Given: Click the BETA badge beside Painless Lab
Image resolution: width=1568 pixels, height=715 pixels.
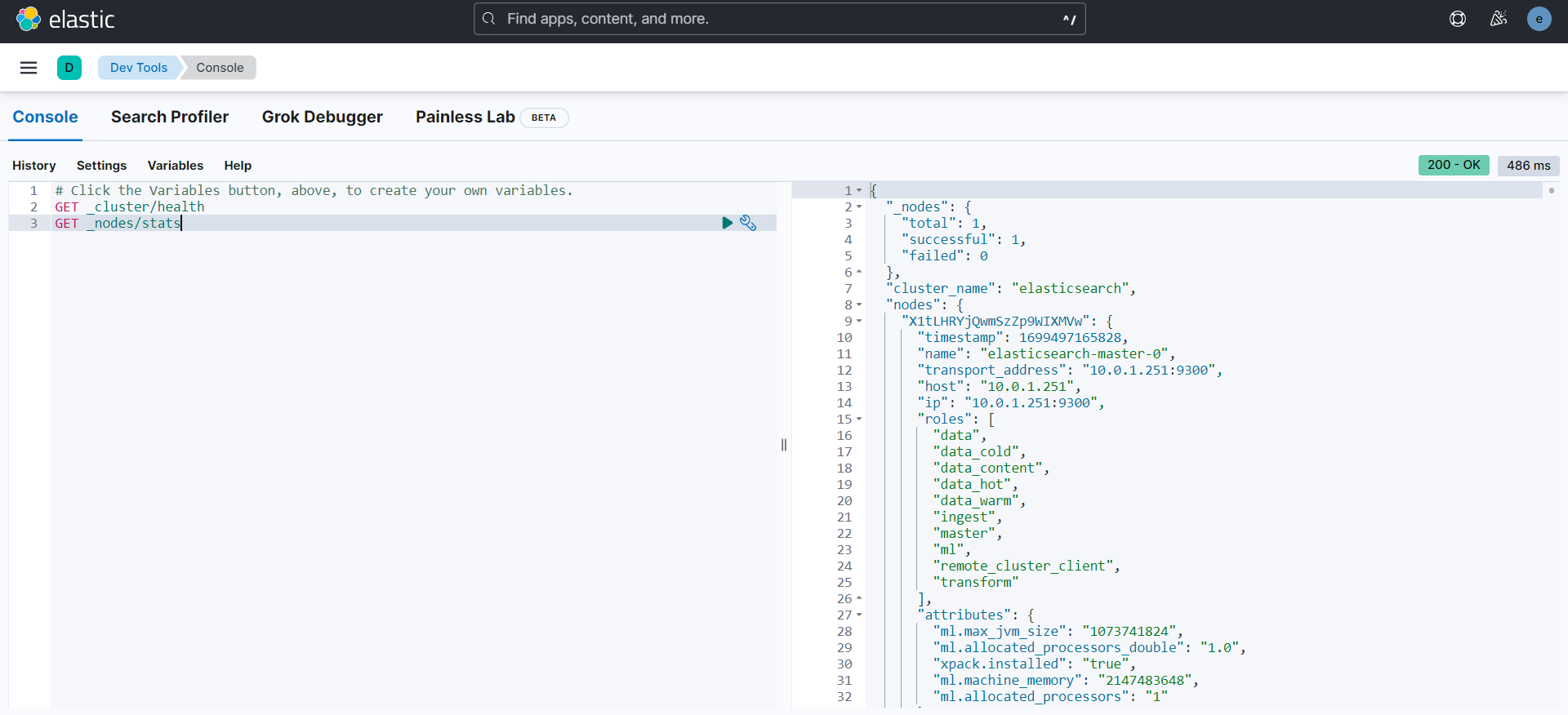Looking at the screenshot, I should [544, 118].
